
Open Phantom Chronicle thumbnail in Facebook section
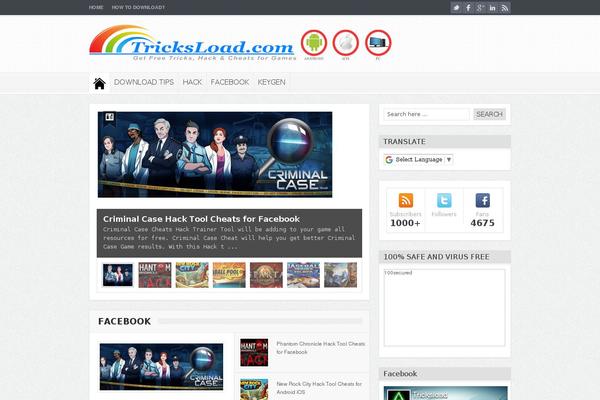click(254, 352)
